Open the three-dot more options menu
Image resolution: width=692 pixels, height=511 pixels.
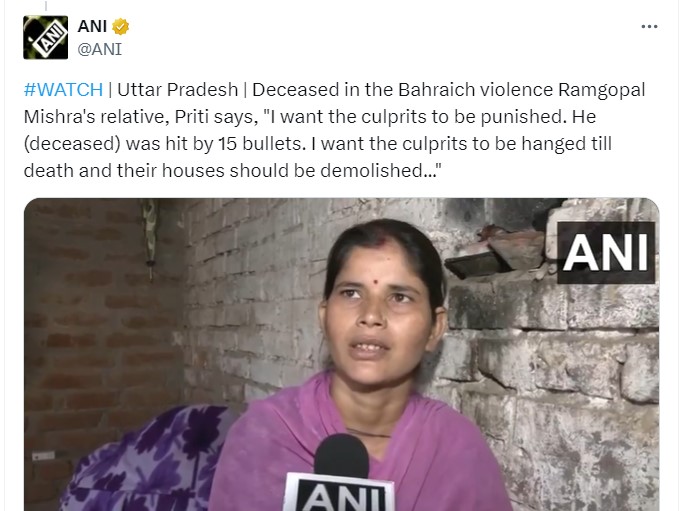point(649,27)
